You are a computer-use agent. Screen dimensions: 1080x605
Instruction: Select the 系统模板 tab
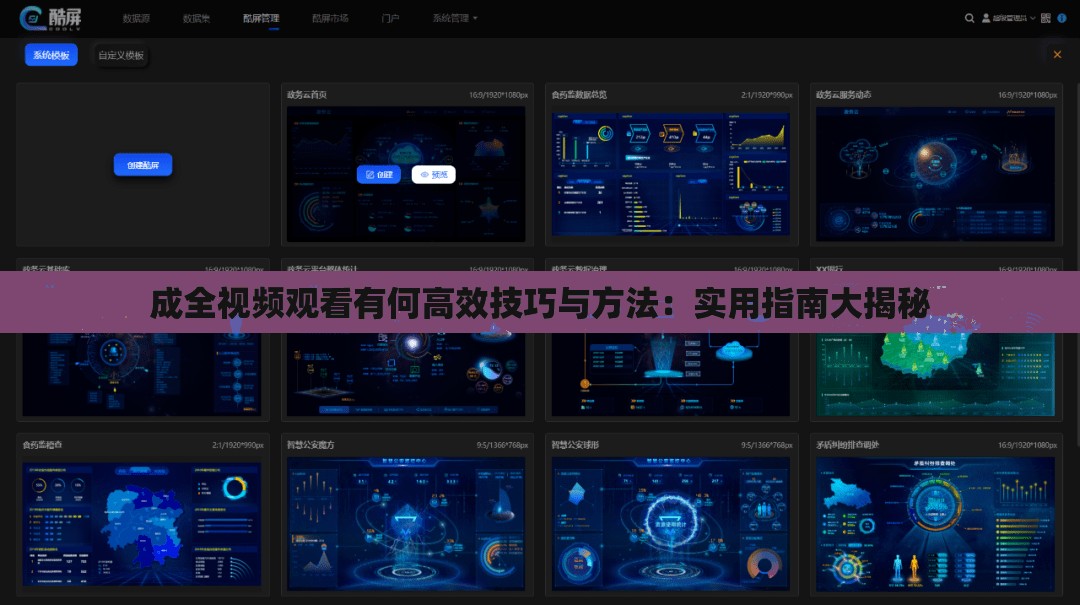tap(51, 55)
